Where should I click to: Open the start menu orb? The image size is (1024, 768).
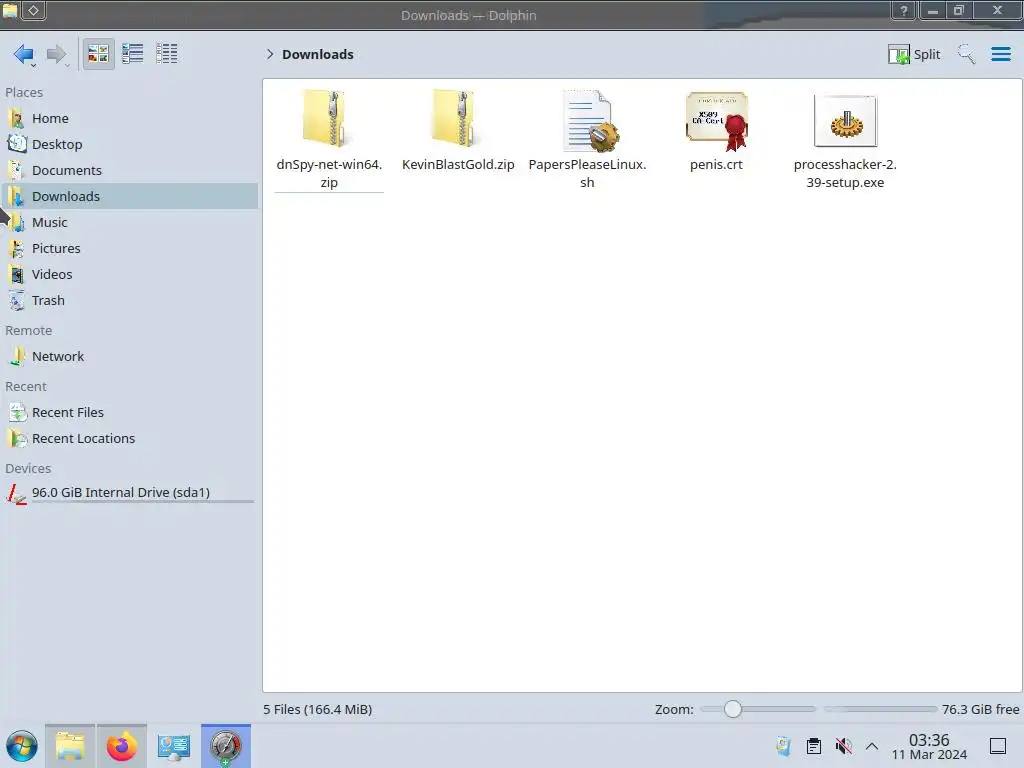coord(22,746)
